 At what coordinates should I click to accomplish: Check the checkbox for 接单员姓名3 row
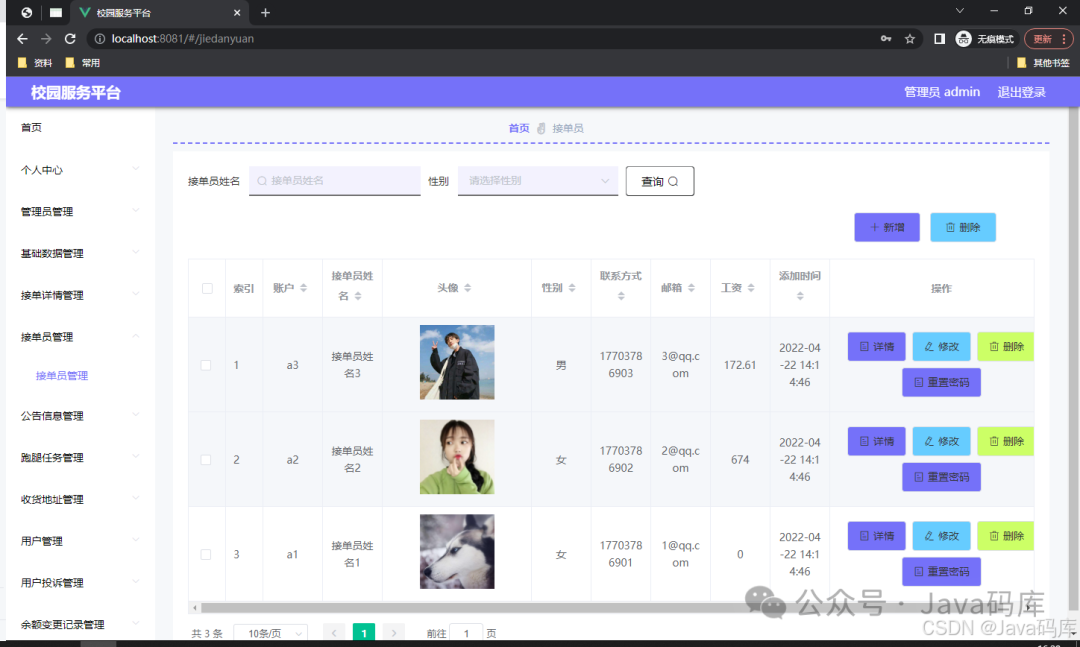[206, 364]
